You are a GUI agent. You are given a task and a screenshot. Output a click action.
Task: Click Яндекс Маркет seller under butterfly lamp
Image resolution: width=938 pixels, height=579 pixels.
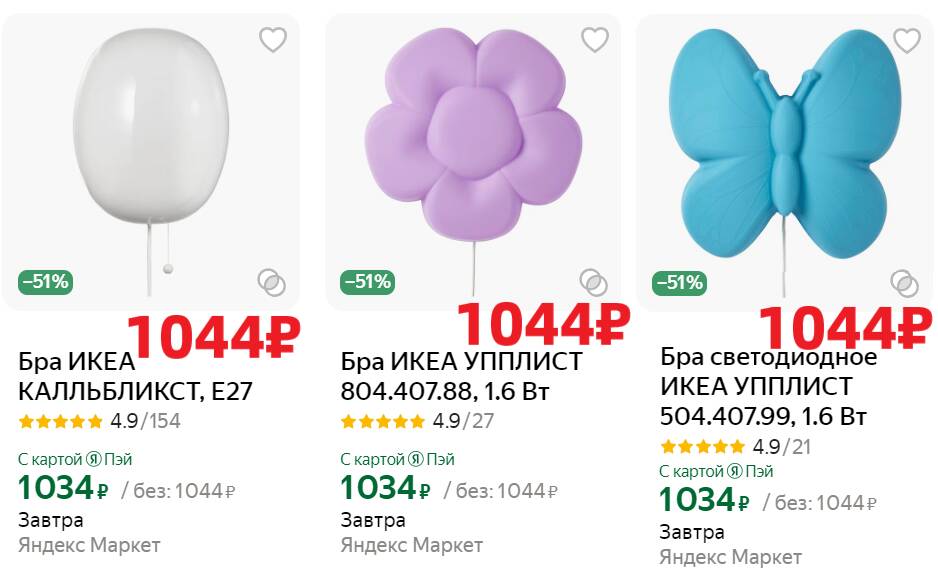point(730,556)
